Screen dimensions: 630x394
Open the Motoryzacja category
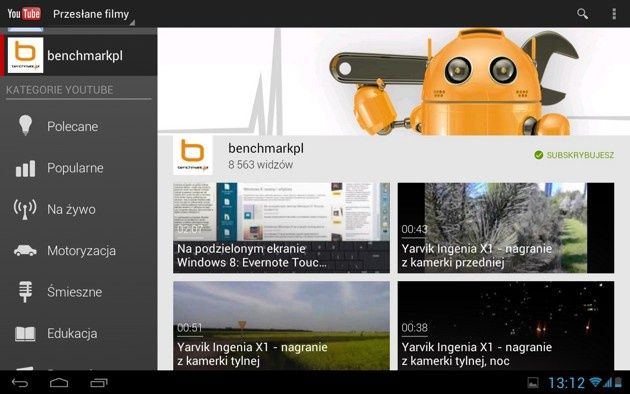pos(79,251)
